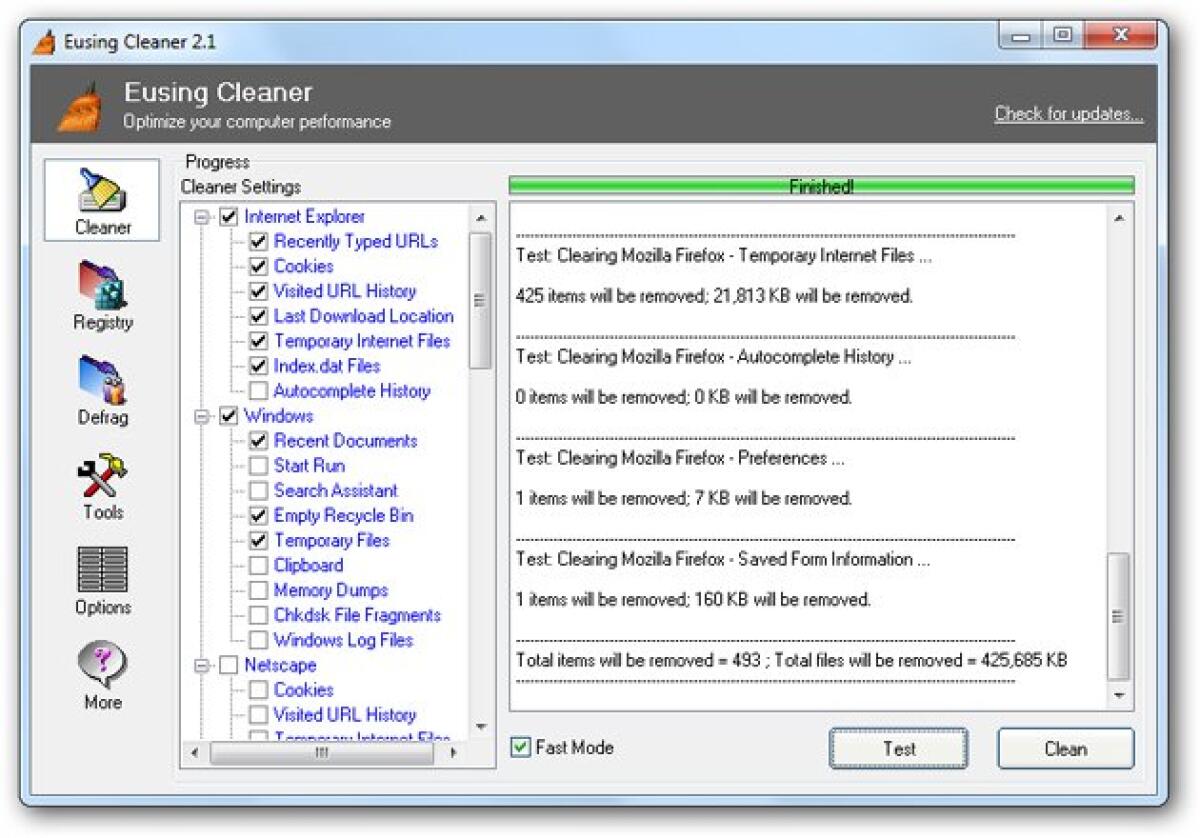Viewport: 1200px width, 838px height.
Task: Select the Cleaner sidebar icon
Action: pyautogui.click(x=100, y=200)
